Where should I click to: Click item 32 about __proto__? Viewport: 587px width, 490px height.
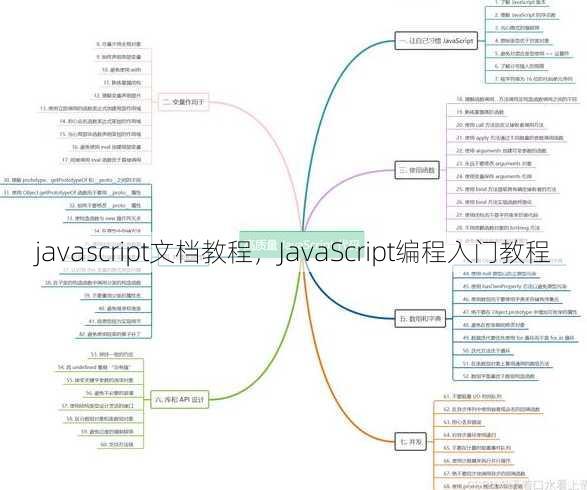click(105, 206)
